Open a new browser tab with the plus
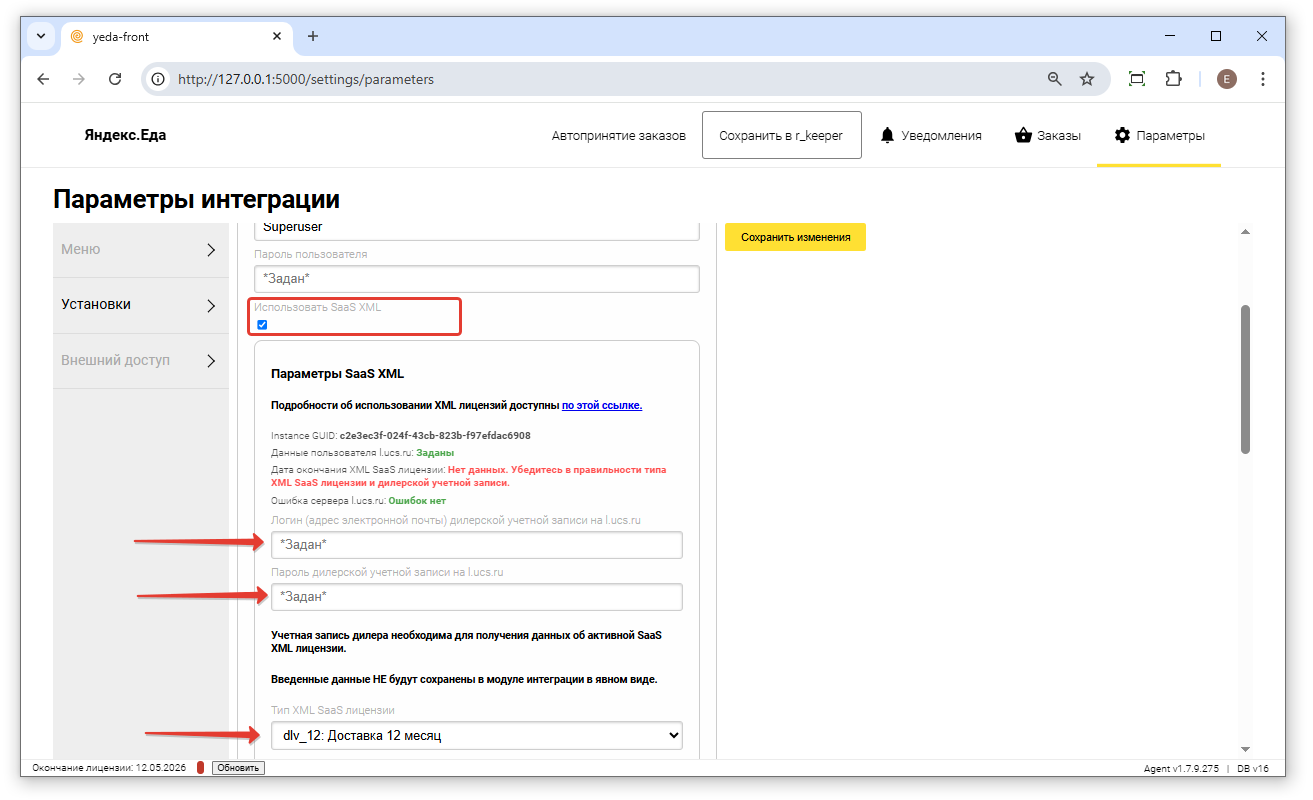The height and width of the screenshot is (800, 1313). pos(313,36)
